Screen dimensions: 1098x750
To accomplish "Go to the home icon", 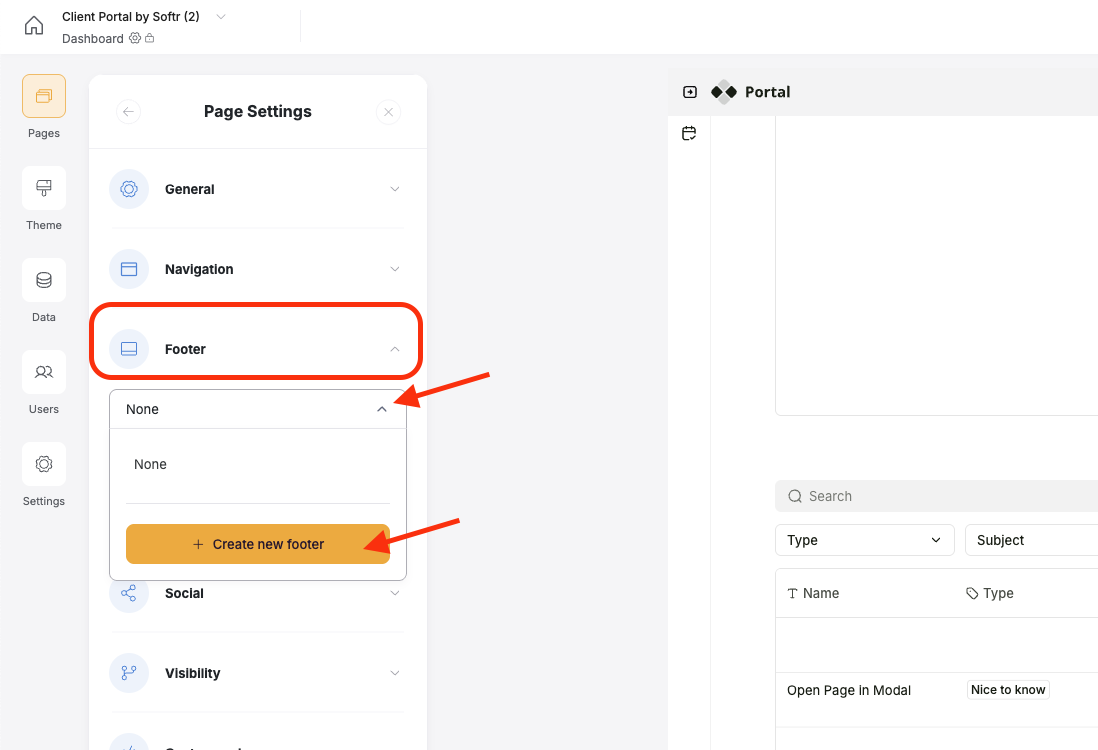I will coord(34,26).
